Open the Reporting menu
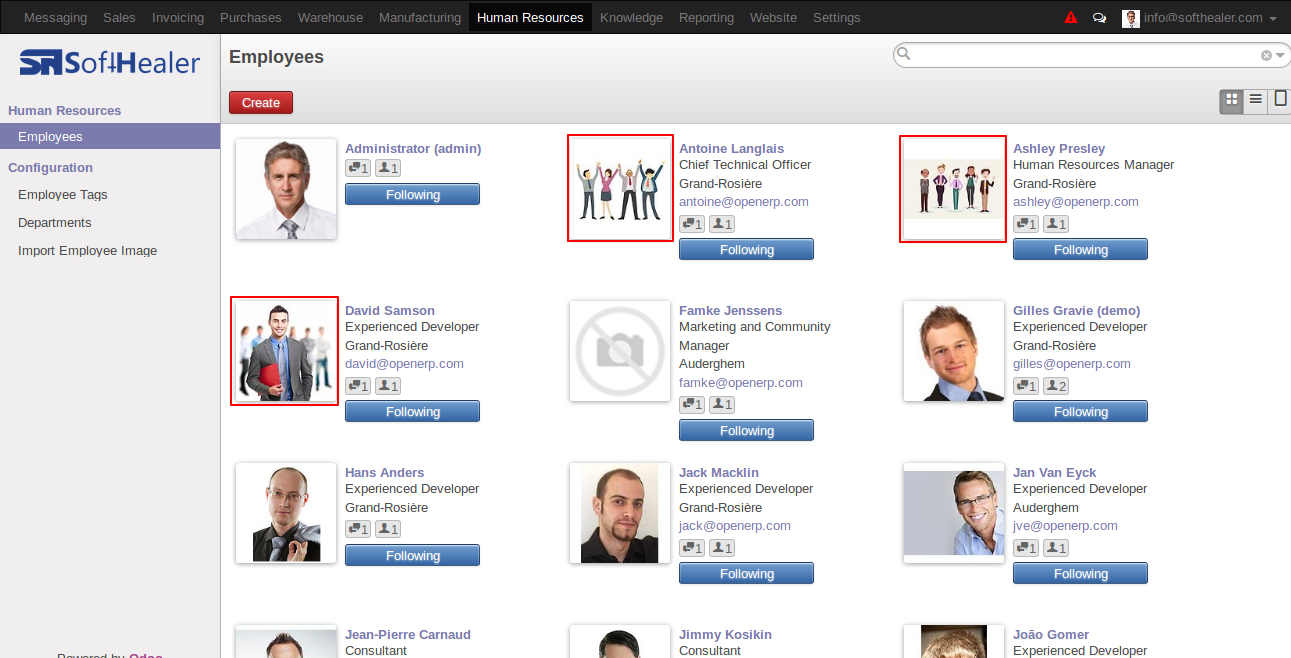 coord(706,17)
